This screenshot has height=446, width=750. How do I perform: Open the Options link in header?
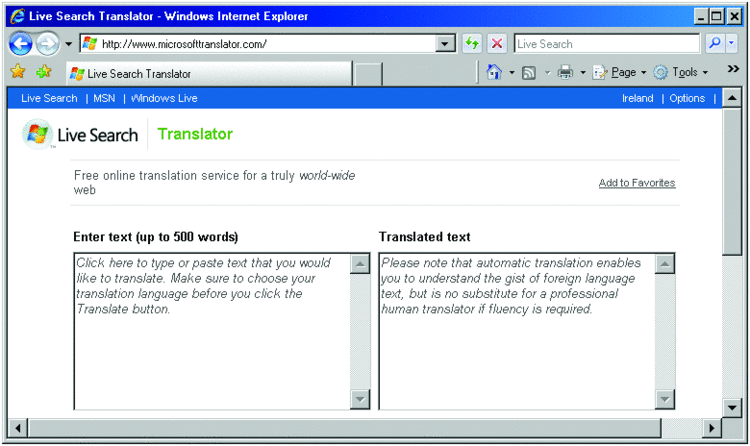click(x=687, y=98)
